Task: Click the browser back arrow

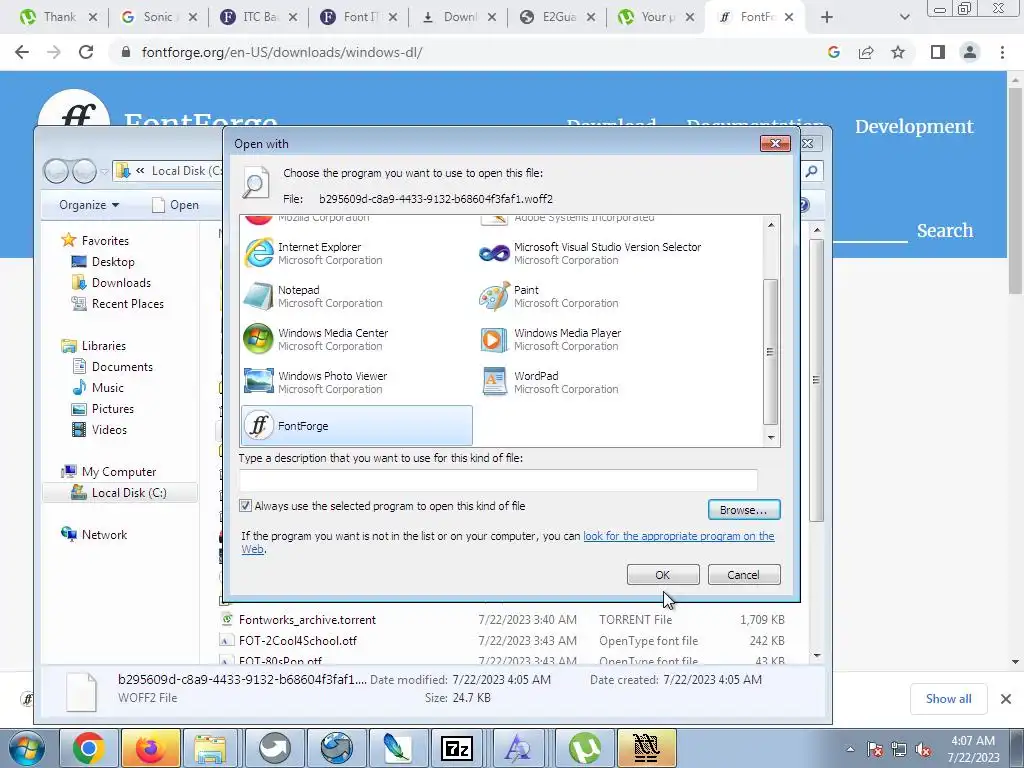Action: coord(22,52)
